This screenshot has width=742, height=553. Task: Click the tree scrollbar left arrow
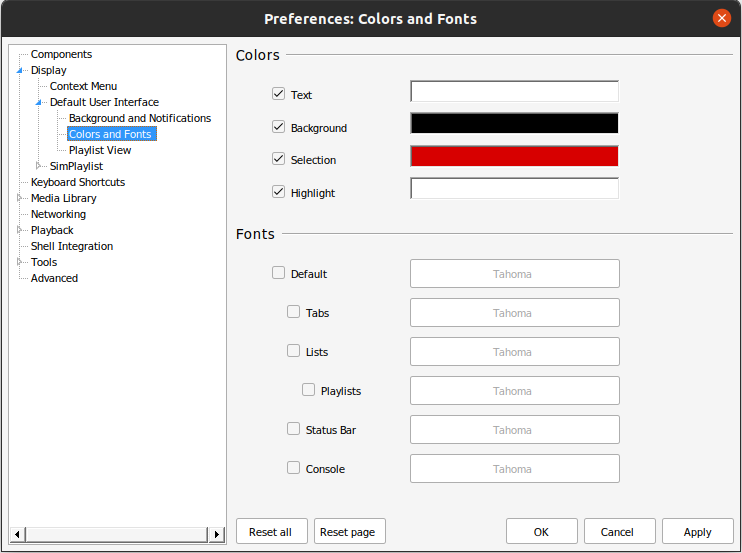click(x=18, y=535)
